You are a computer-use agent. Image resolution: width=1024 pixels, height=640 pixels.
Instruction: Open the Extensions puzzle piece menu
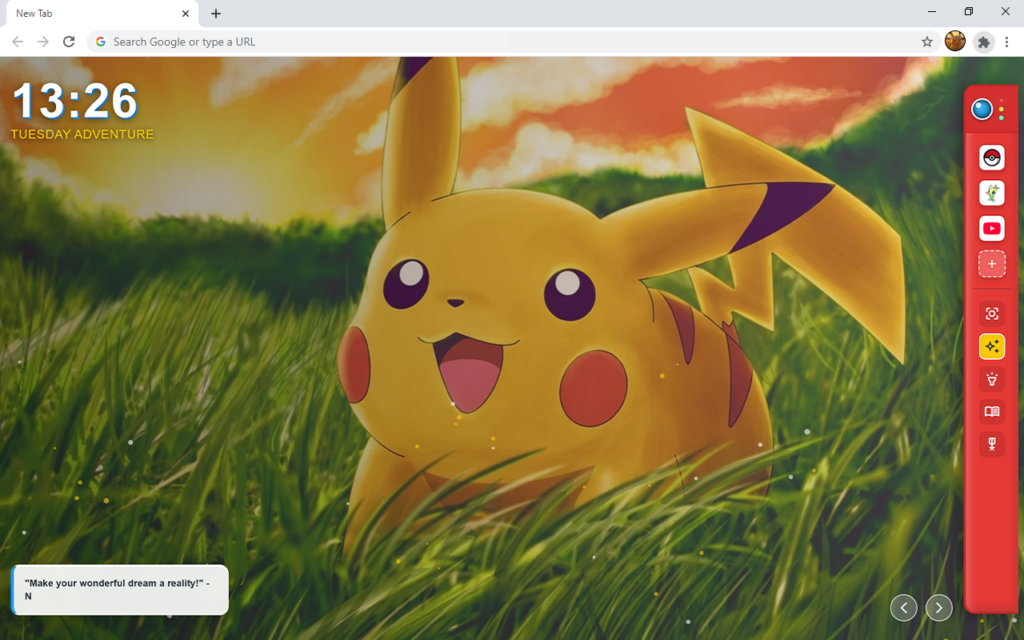coord(984,42)
